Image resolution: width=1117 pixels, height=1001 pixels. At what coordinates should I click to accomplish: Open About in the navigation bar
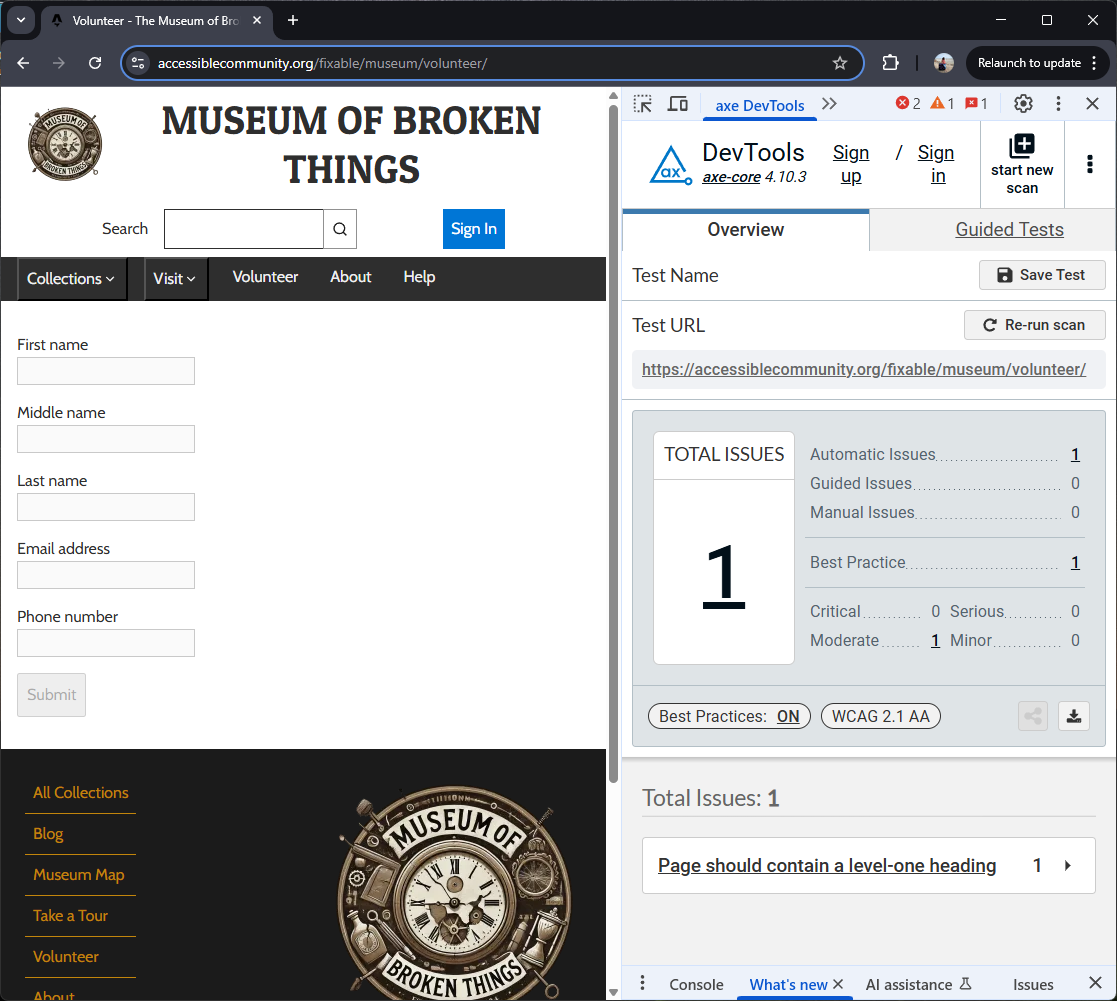(350, 277)
